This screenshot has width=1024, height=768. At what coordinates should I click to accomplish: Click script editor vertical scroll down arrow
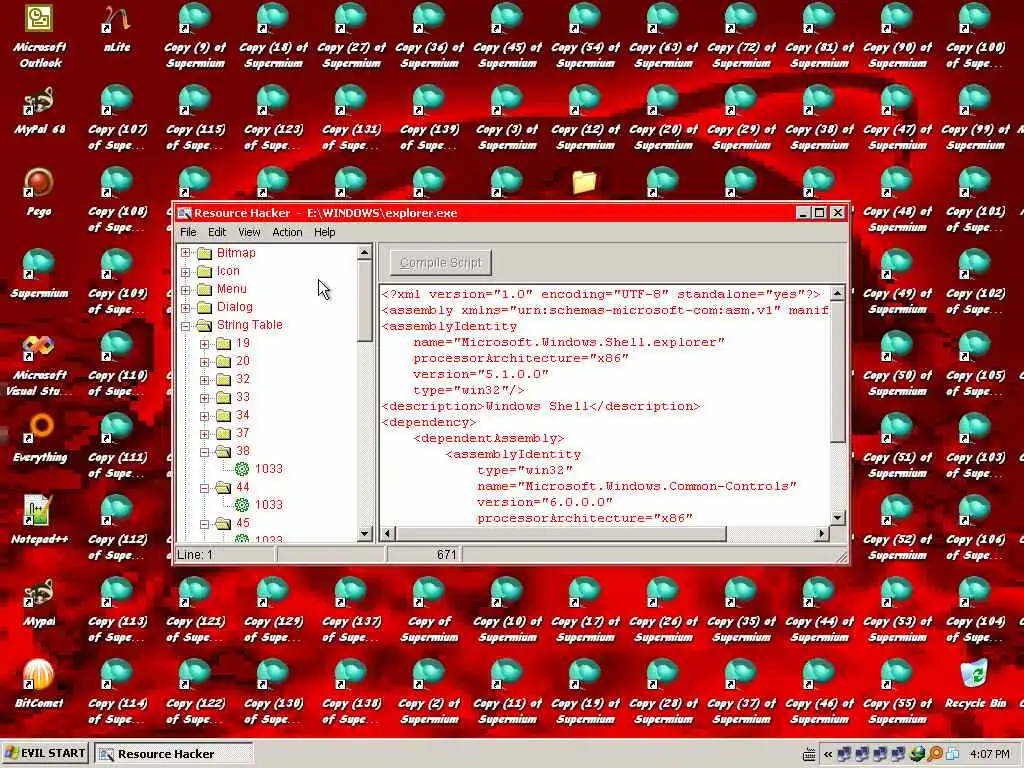(837, 518)
